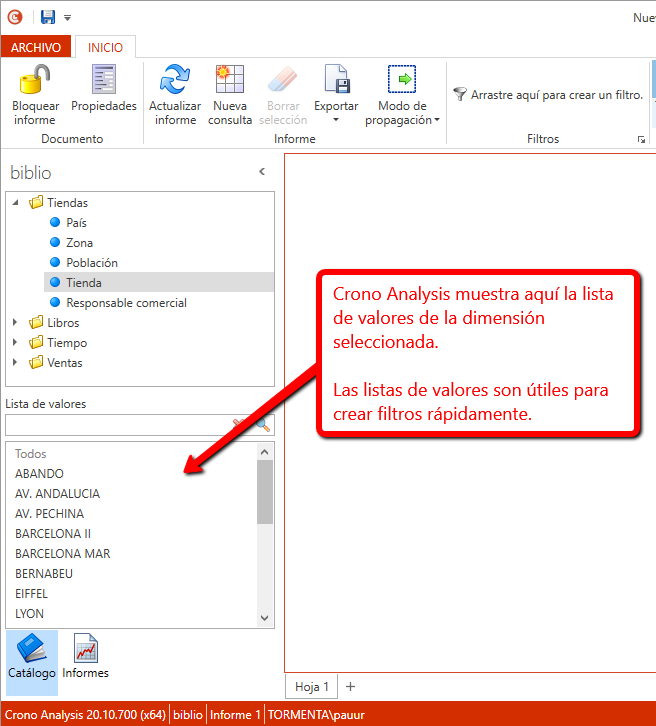Image resolution: width=656 pixels, height=726 pixels.
Task: Open the ARCHIVO menu tab
Action: pos(36,48)
